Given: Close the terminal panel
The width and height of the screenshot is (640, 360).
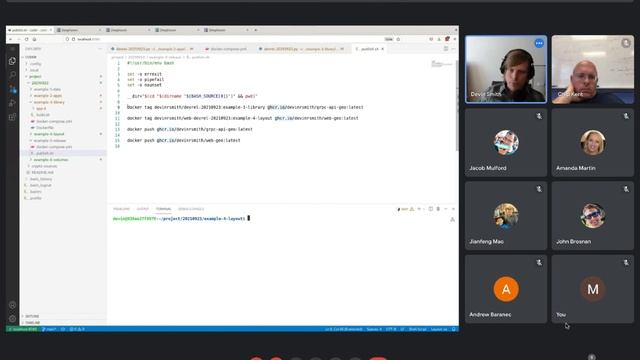Looking at the screenshot, I should pyautogui.click(x=453, y=209).
